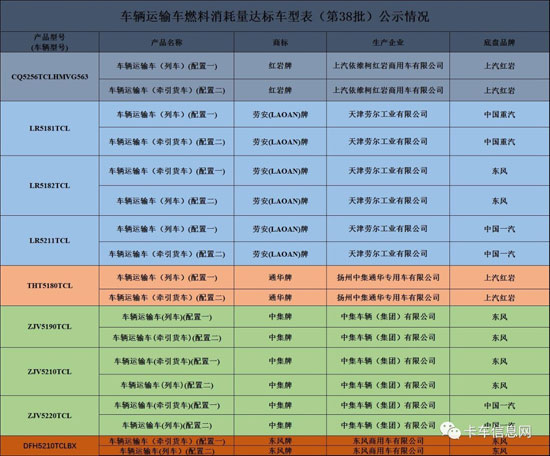Select the ZJV5190TCL model cell
The image size is (550, 456).
coord(49,327)
